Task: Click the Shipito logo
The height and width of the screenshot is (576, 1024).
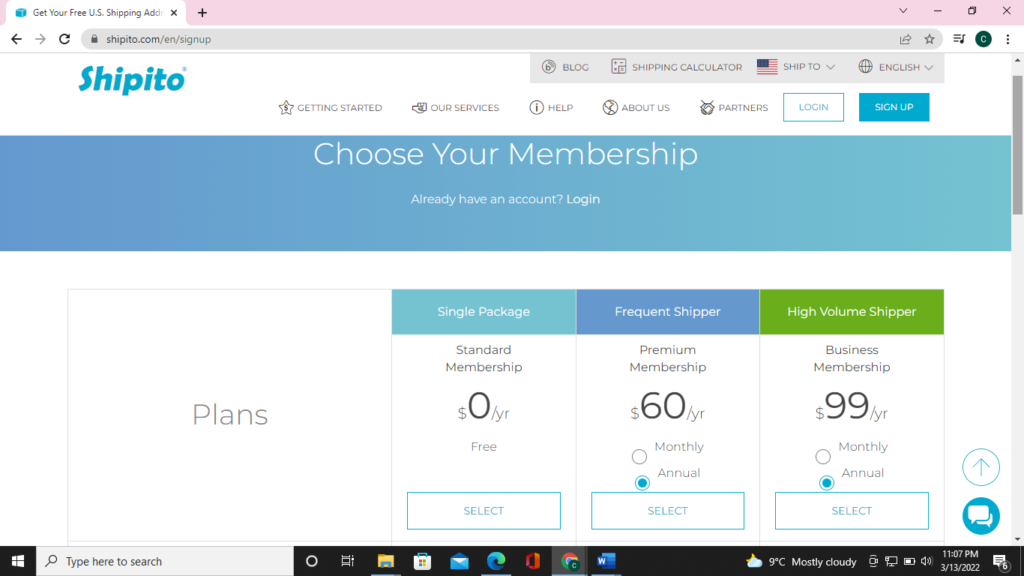Action: coord(133,80)
